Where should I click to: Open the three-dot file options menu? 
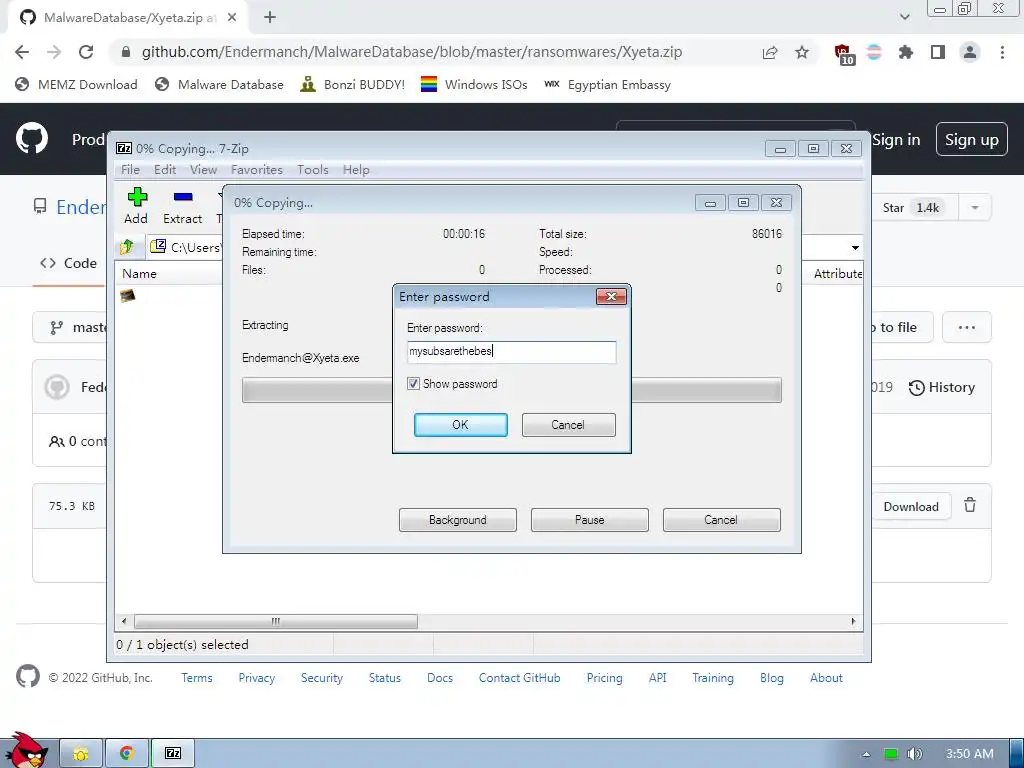click(x=967, y=327)
